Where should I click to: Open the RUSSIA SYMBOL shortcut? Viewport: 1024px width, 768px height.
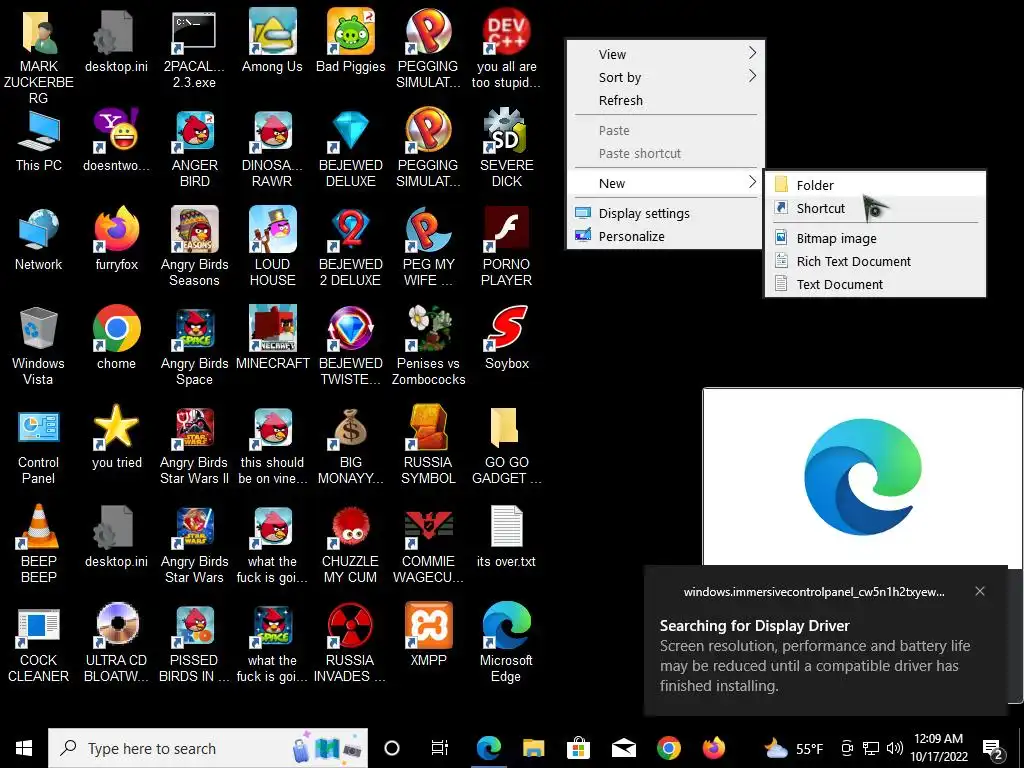tap(428, 445)
